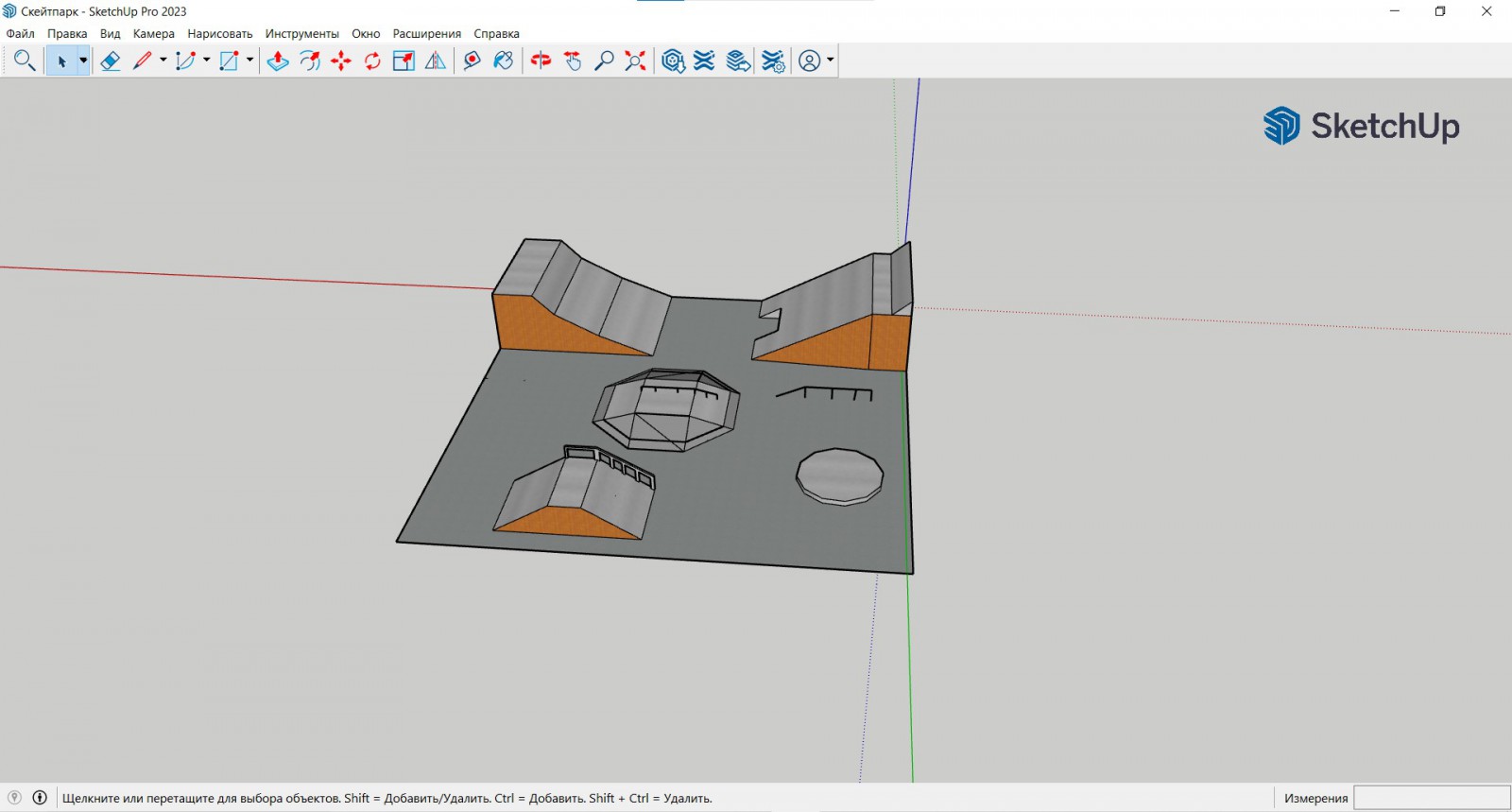
Task: Expand the Line tool dropdown arrow
Action: [x=163, y=61]
